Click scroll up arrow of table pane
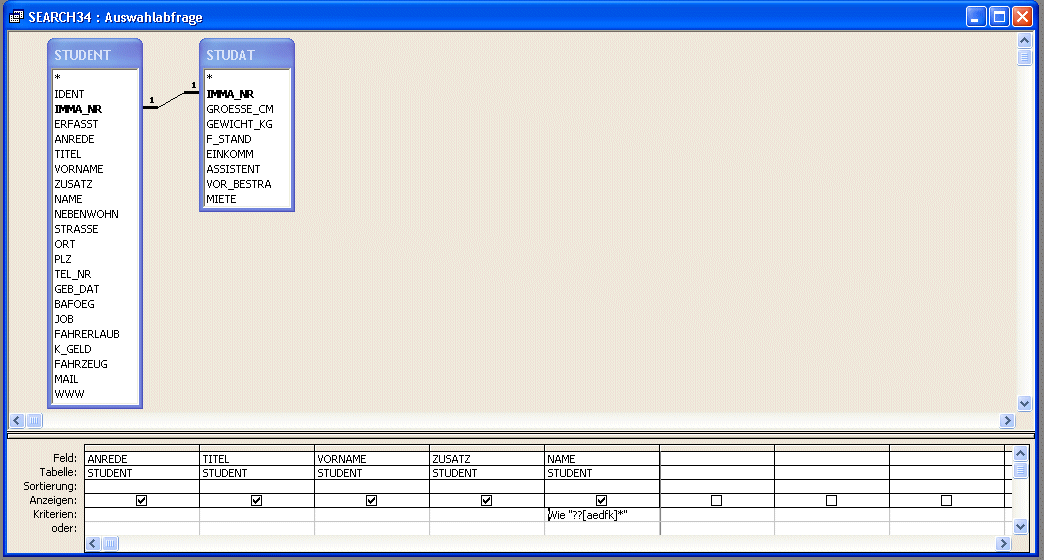Viewport: 1044px width, 560px height. coord(1025,41)
